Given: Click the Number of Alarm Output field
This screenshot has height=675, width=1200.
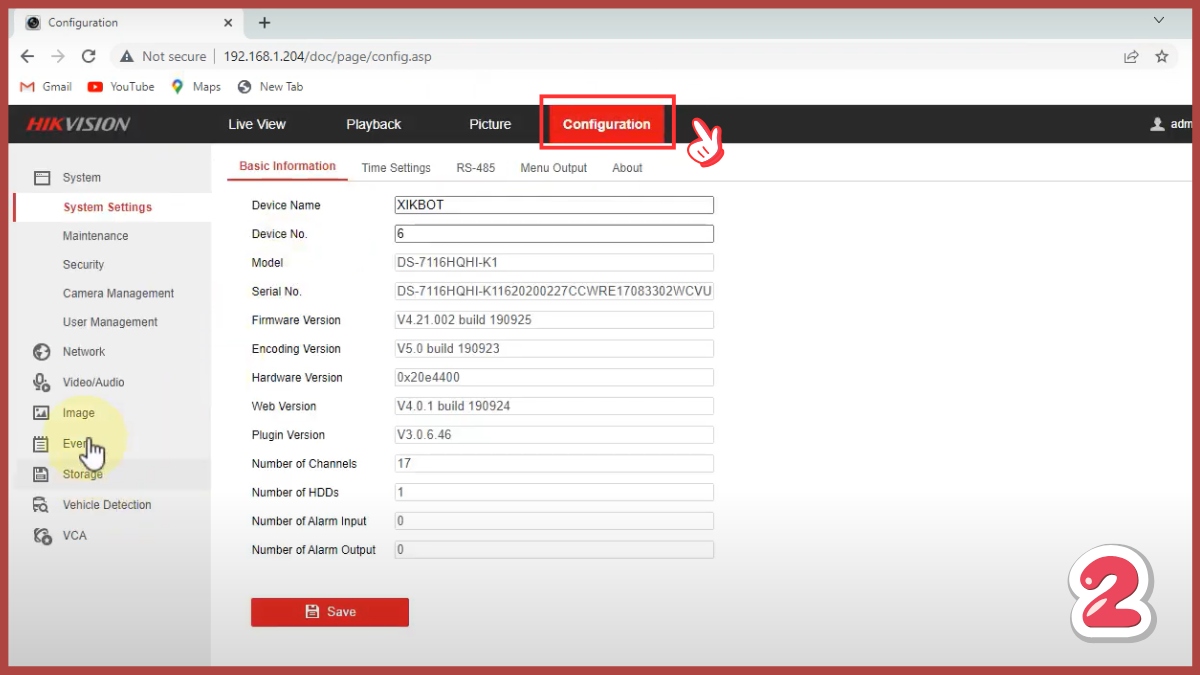Looking at the screenshot, I should [554, 550].
